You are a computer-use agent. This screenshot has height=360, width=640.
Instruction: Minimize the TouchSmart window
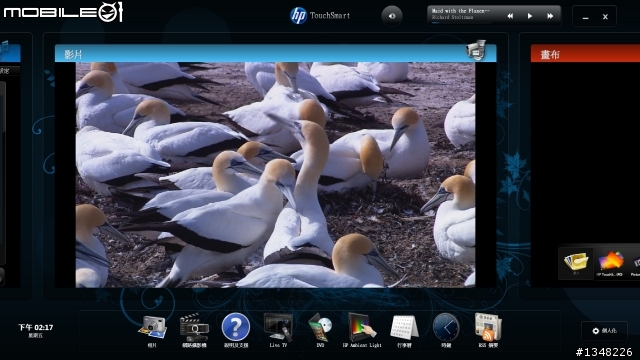585,17
